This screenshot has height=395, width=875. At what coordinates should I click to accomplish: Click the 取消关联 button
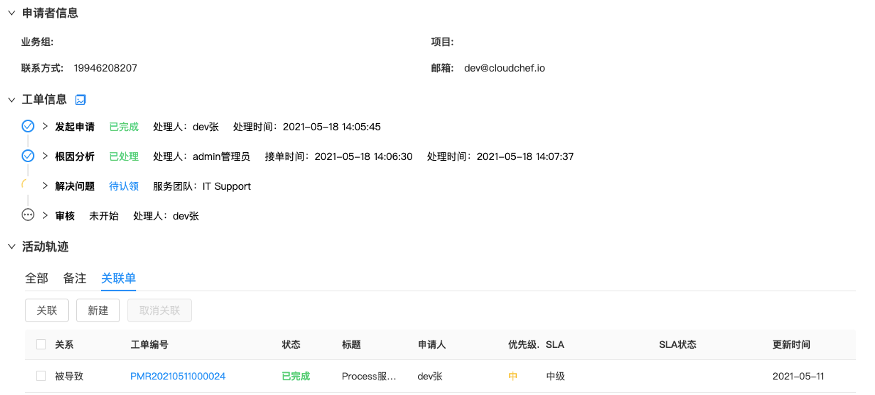(160, 310)
